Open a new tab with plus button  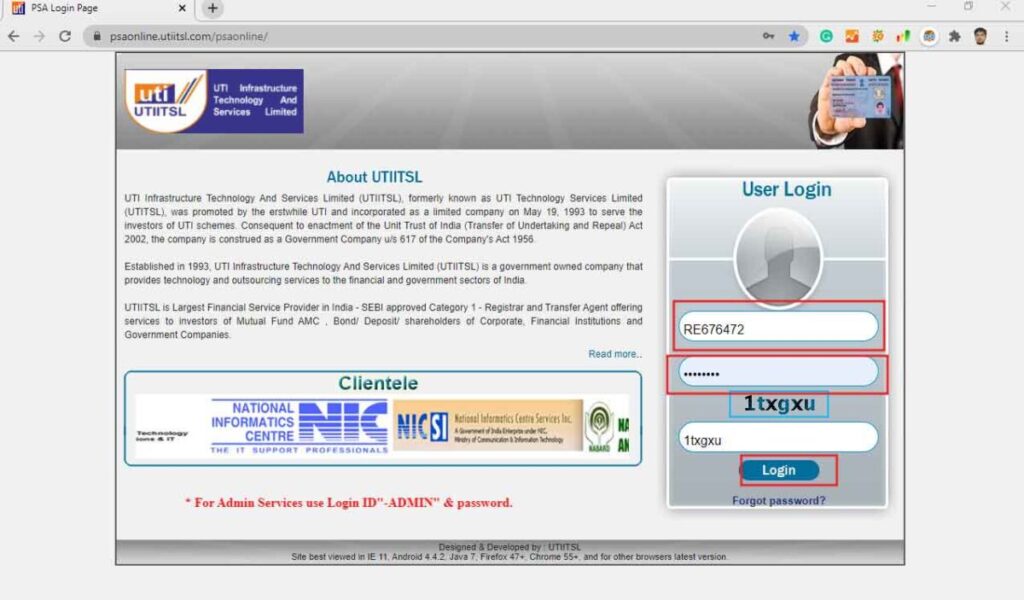click(212, 9)
